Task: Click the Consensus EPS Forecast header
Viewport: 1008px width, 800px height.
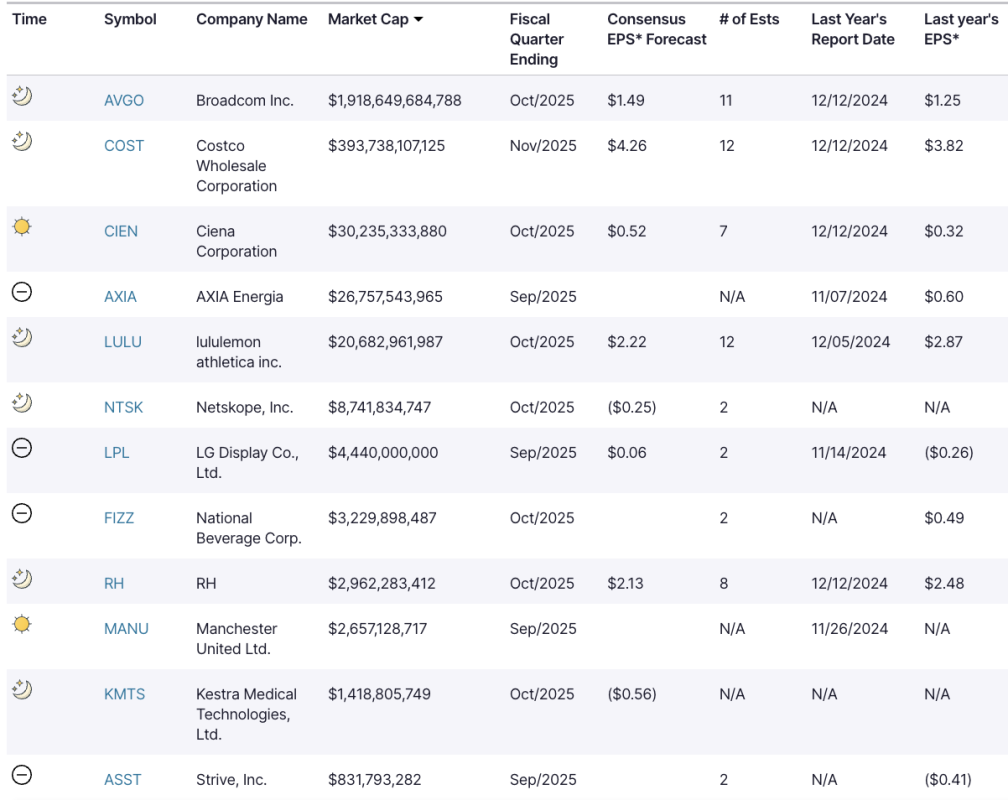Action: (x=656, y=29)
